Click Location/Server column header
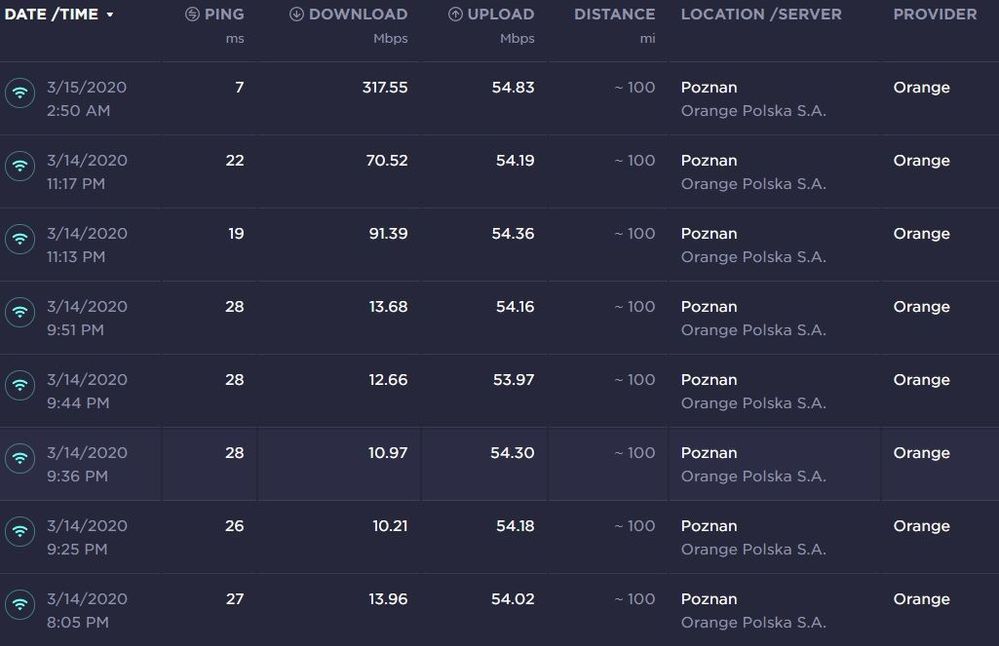The width and height of the screenshot is (999, 646). click(x=761, y=15)
